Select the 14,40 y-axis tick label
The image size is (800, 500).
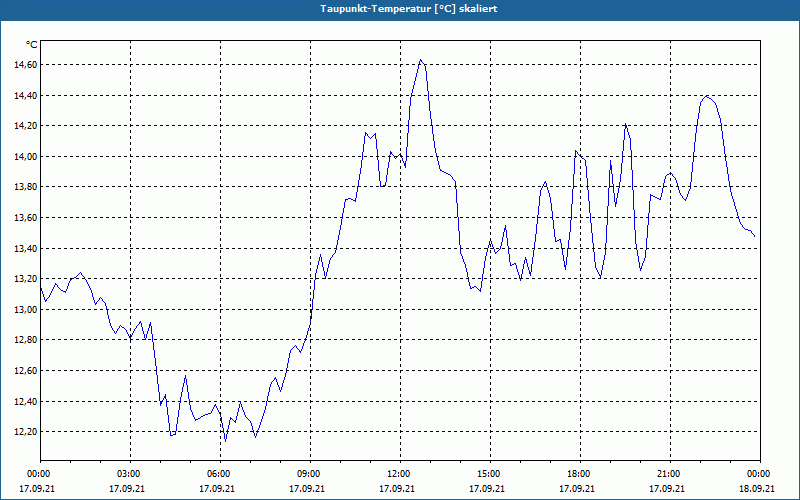[x=23, y=96]
